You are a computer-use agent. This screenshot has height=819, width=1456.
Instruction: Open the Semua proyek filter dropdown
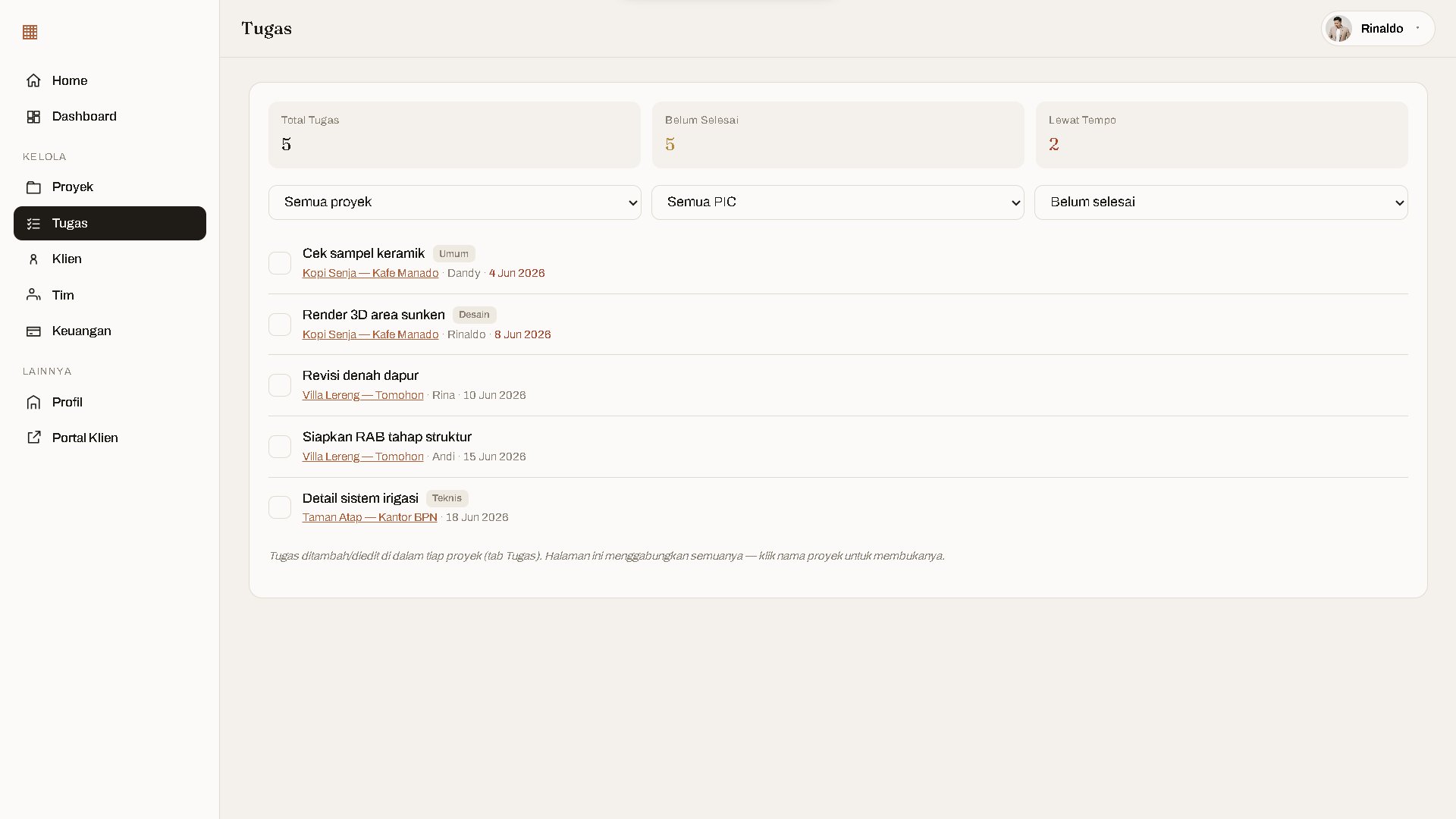click(455, 202)
